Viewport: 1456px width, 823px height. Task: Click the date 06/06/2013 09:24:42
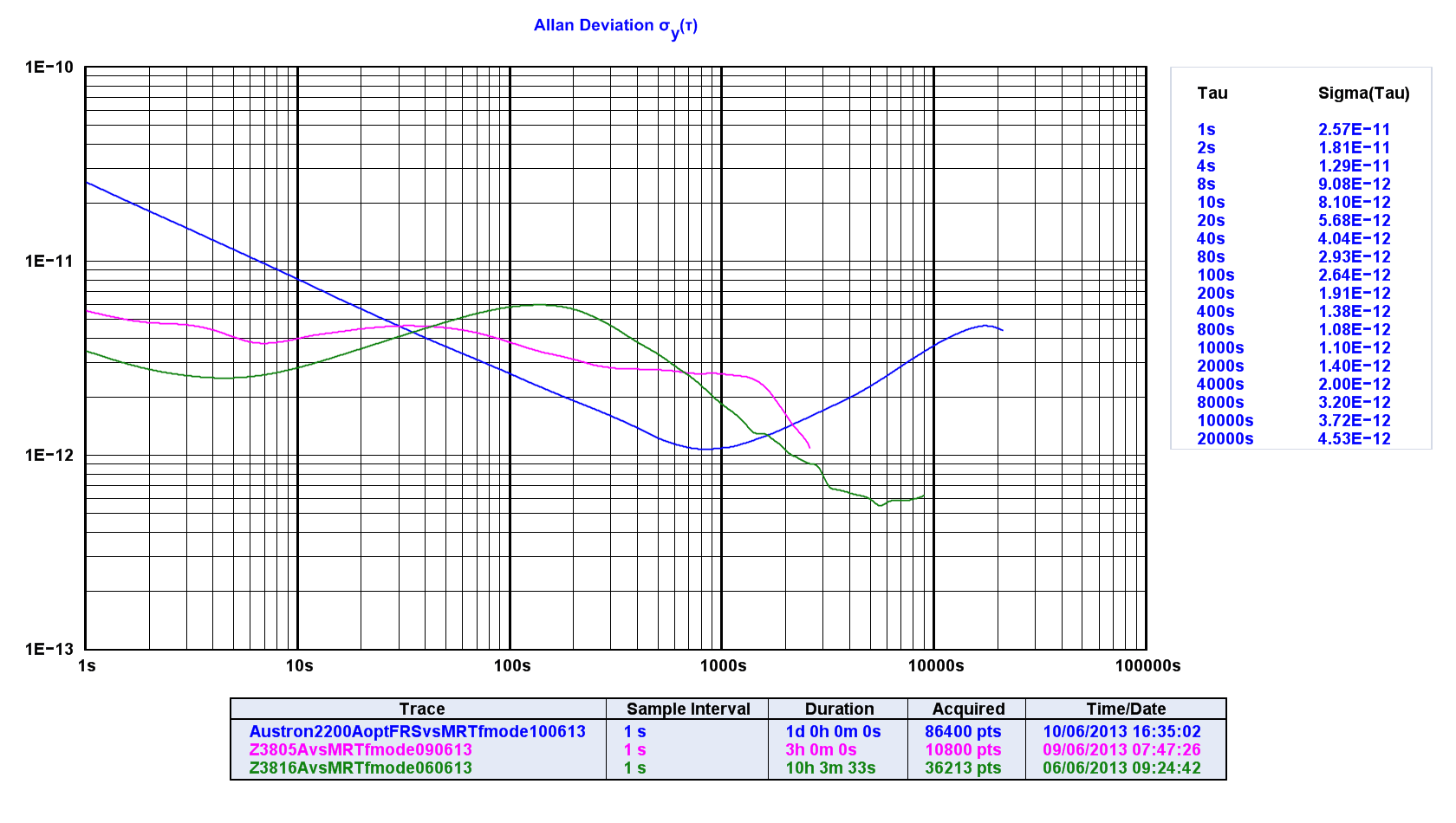(1121, 768)
